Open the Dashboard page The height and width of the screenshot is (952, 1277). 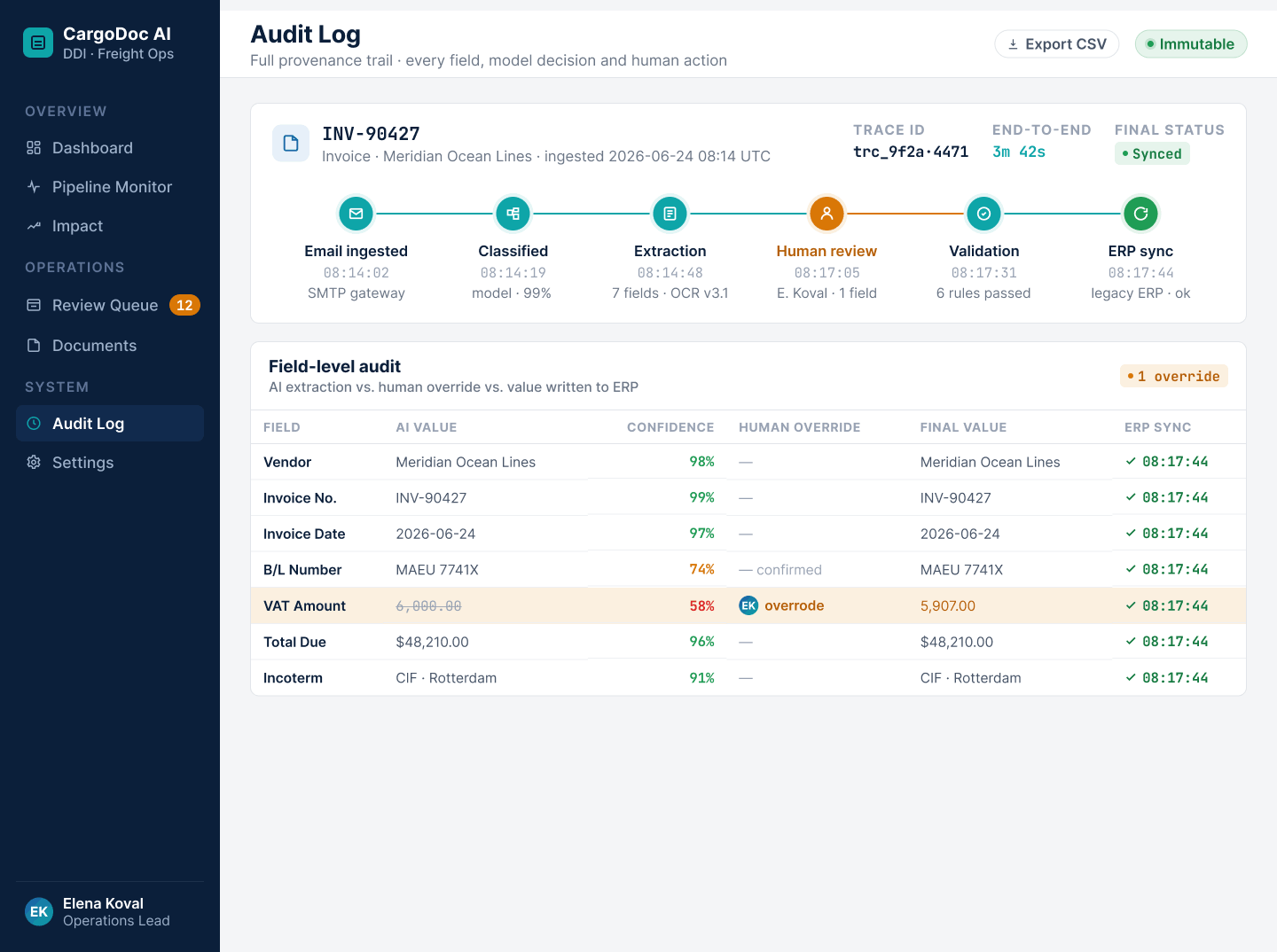pos(110,148)
